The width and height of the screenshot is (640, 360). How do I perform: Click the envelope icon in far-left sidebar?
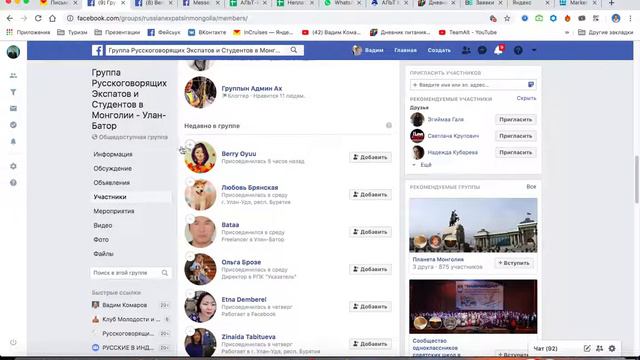point(13,109)
